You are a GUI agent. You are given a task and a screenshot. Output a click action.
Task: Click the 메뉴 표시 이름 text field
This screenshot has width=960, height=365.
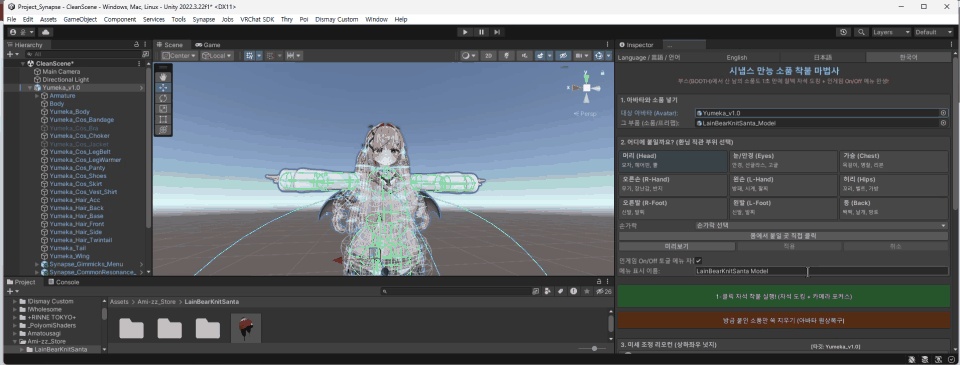(822, 271)
